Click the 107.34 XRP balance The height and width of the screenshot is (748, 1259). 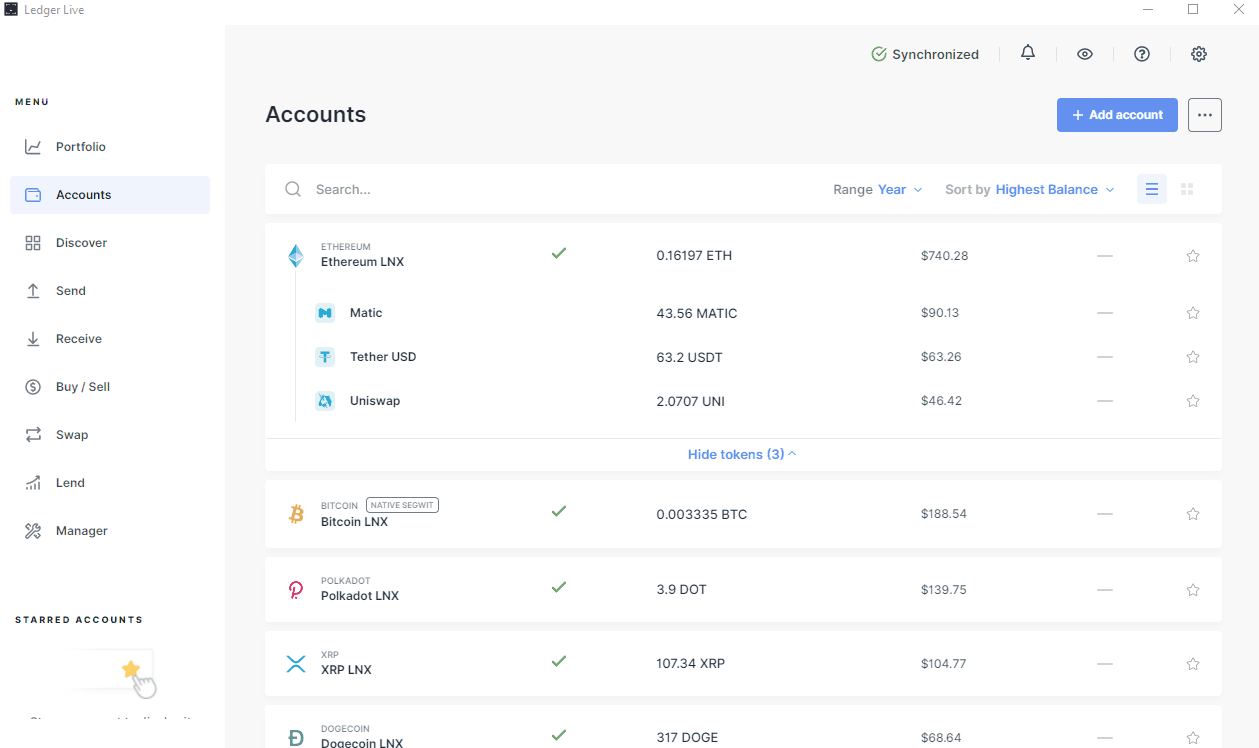(x=691, y=664)
